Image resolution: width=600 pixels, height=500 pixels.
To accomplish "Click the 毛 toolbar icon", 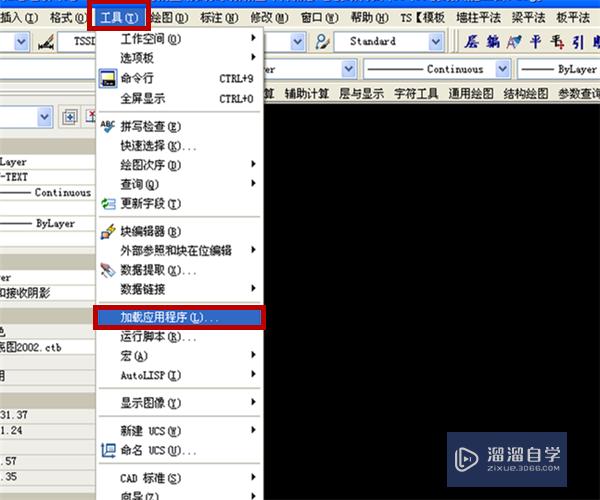I will click(557, 41).
